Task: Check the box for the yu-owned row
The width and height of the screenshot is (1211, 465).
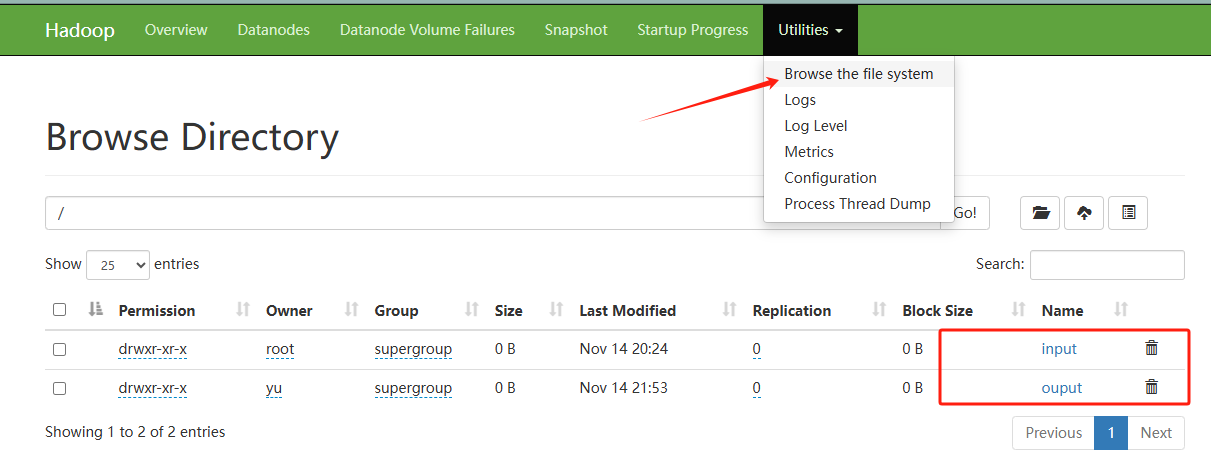Action: point(59,388)
